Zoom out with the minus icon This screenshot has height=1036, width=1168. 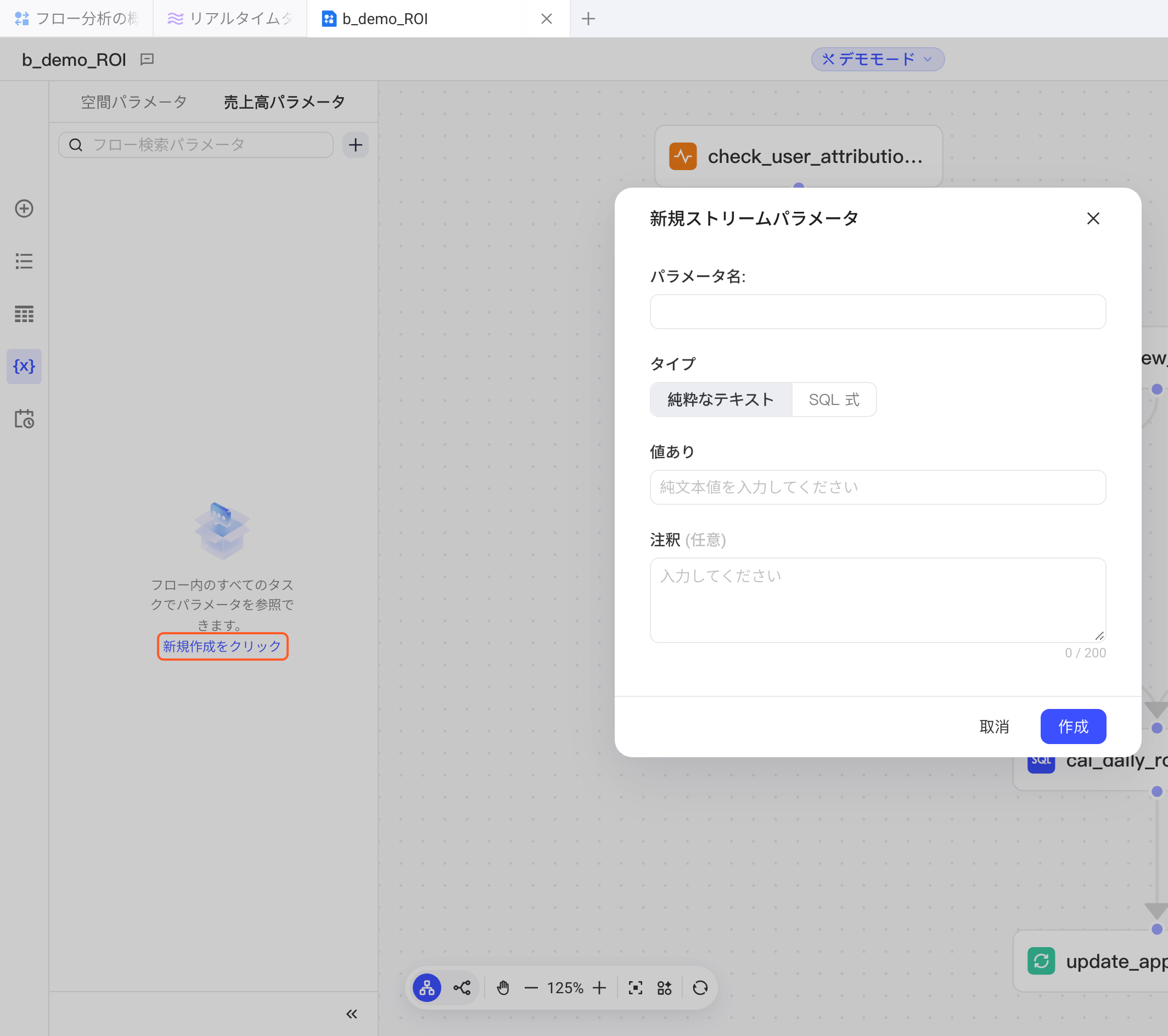click(x=531, y=988)
